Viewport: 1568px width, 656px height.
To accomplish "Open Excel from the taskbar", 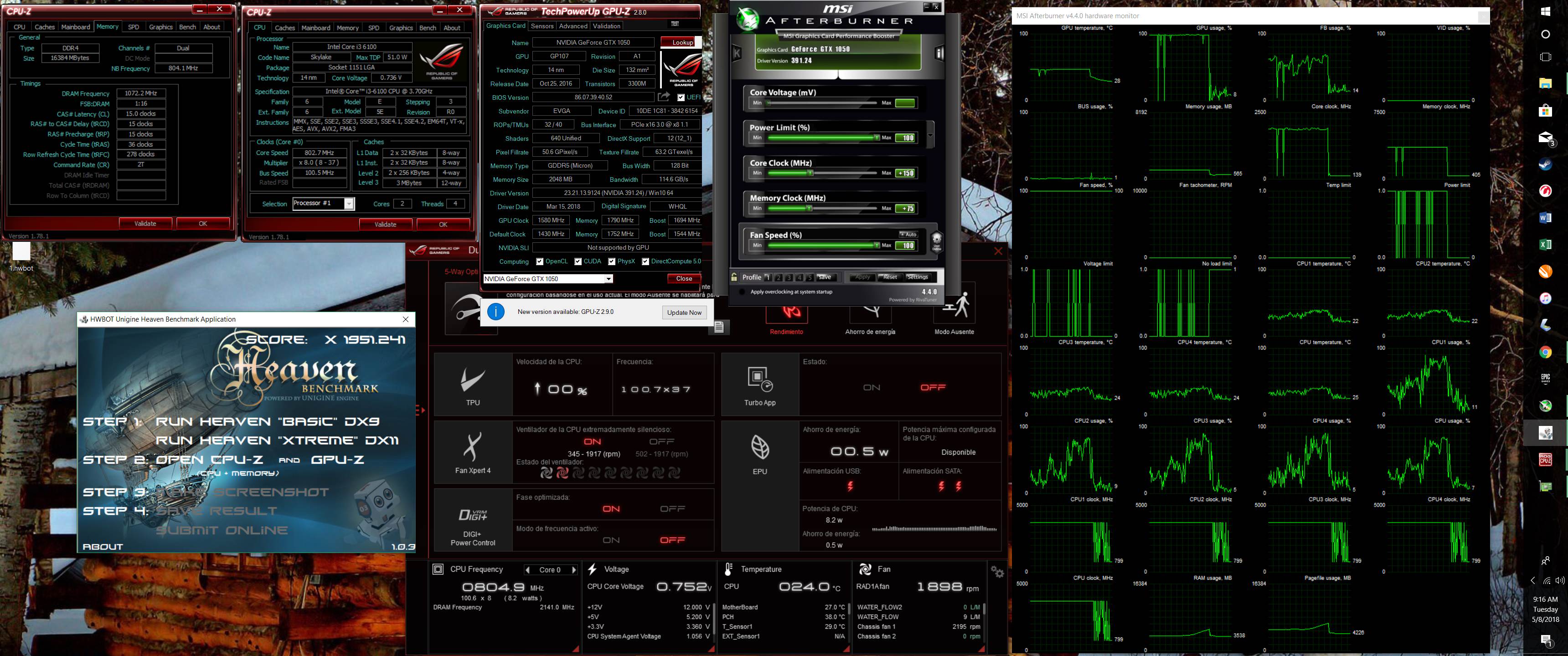I will pyautogui.click(x=1545, y=245).
